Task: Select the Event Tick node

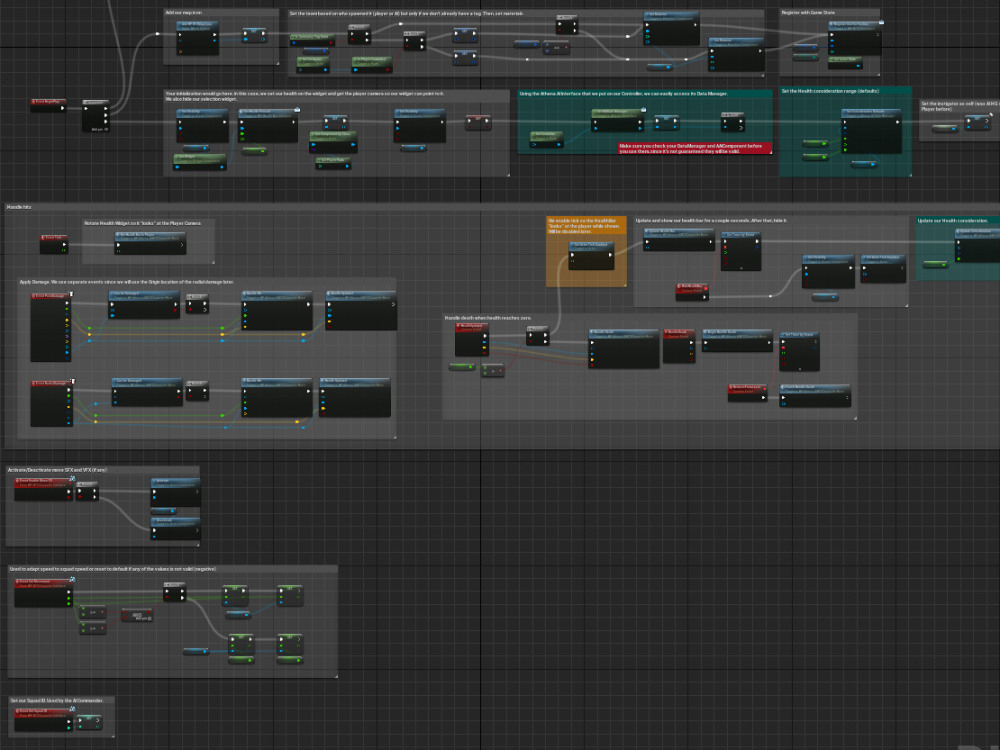Action: (54, 244)
